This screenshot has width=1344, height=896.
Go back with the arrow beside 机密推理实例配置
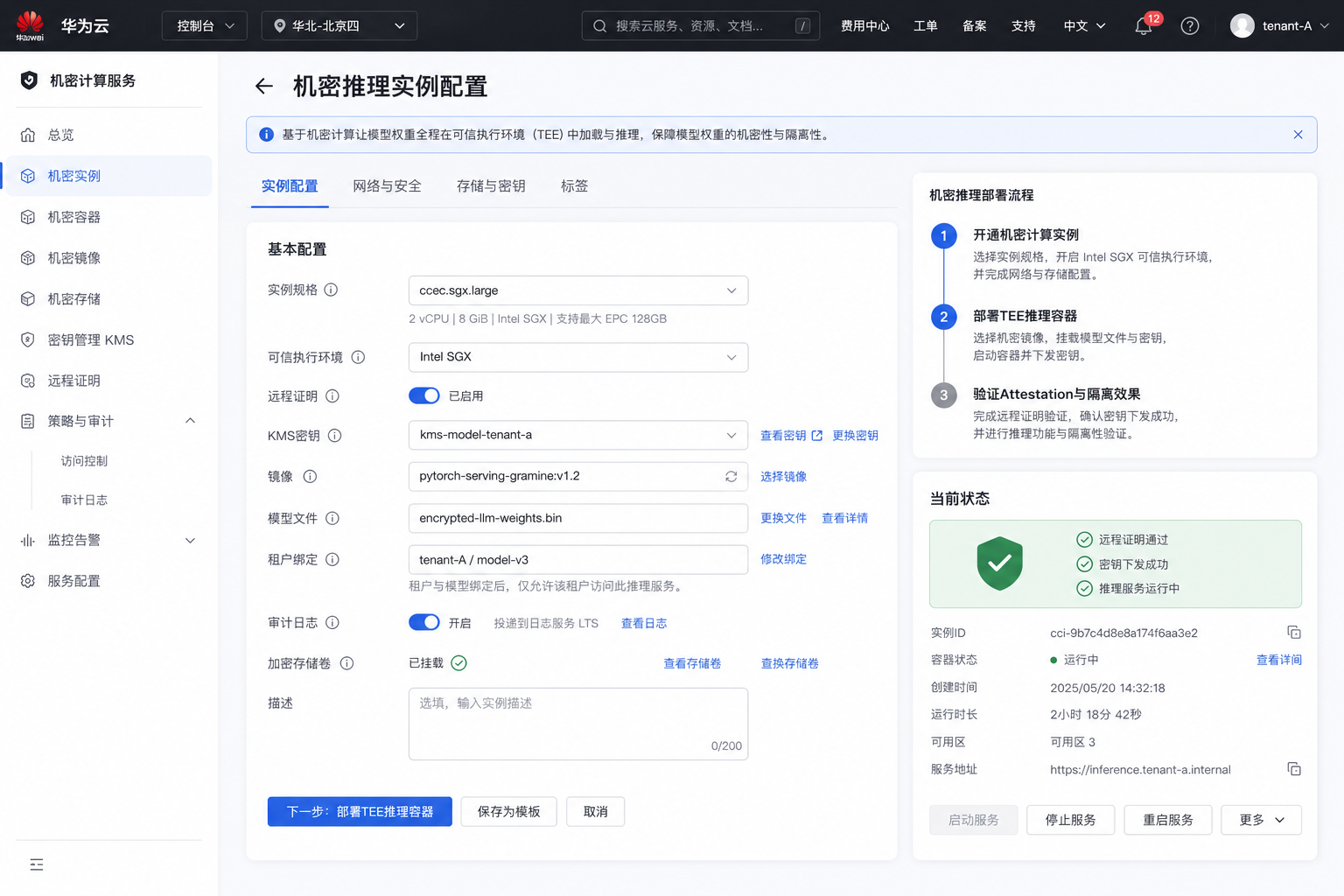[263, 86]
